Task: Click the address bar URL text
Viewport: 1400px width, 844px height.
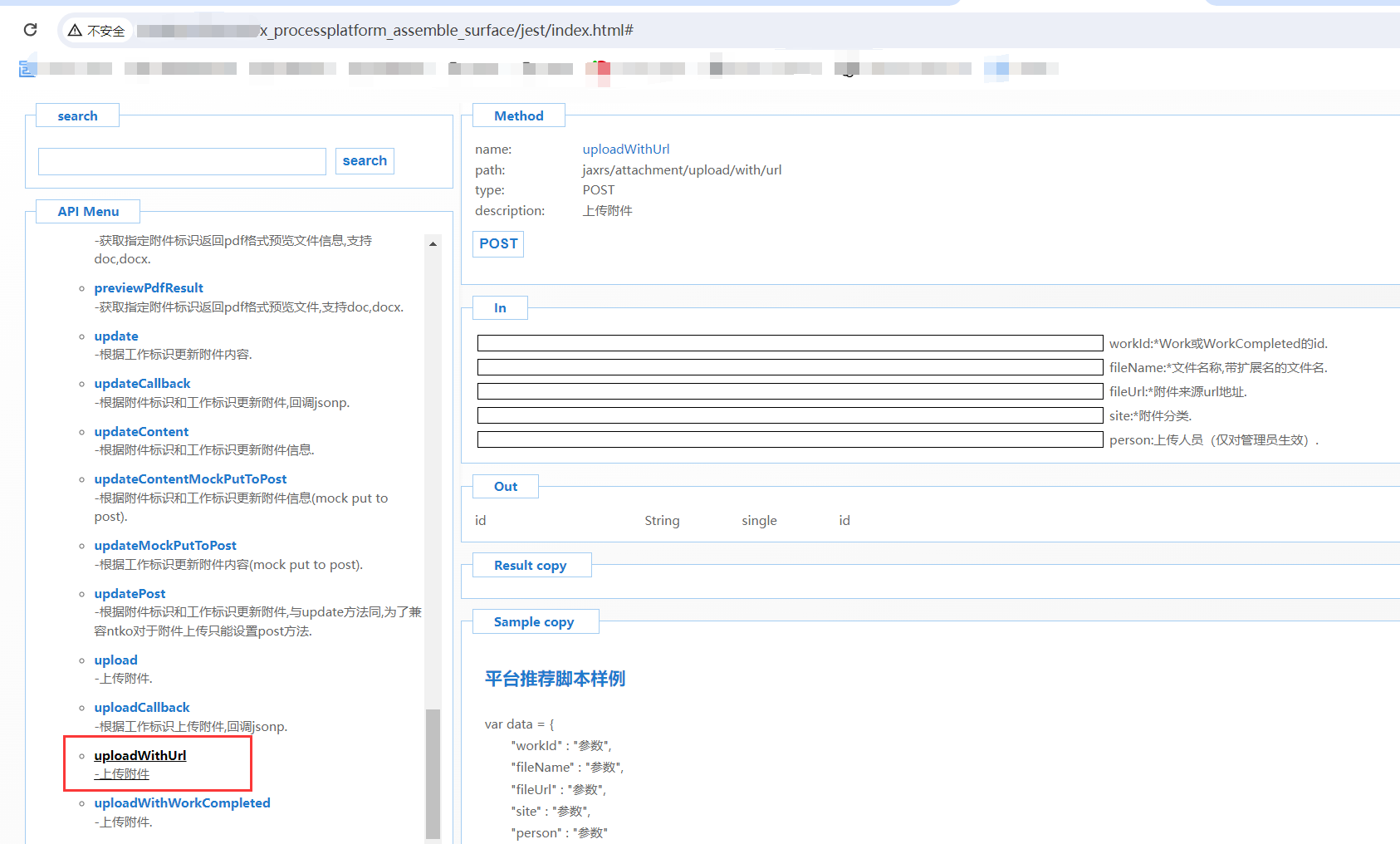Action: [x=447, y=31]
